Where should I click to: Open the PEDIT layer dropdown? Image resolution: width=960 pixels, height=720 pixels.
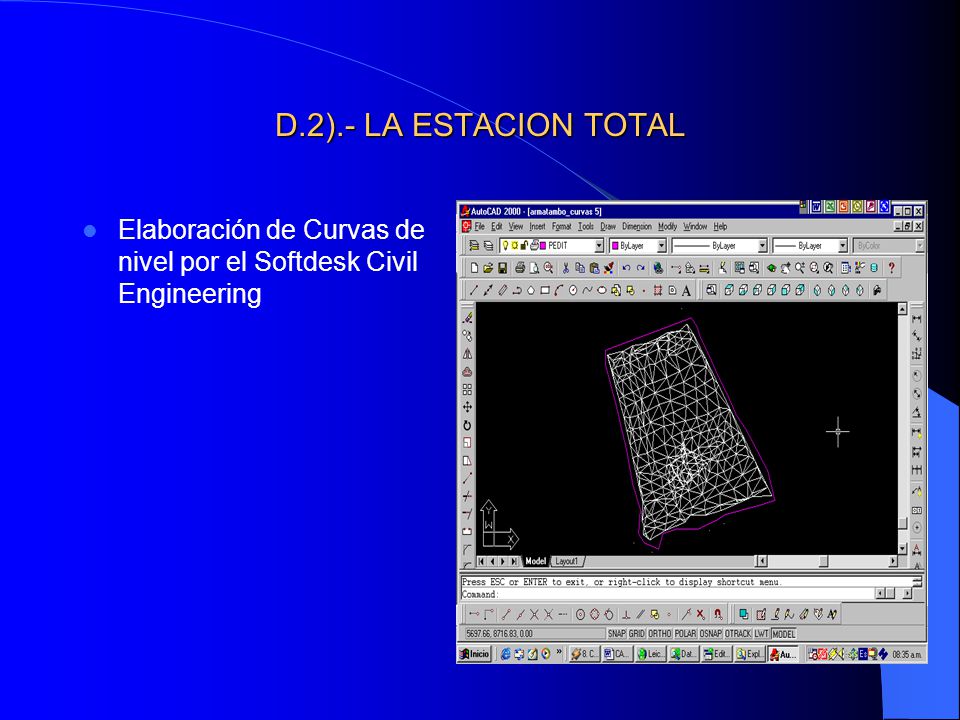(599, 246)
